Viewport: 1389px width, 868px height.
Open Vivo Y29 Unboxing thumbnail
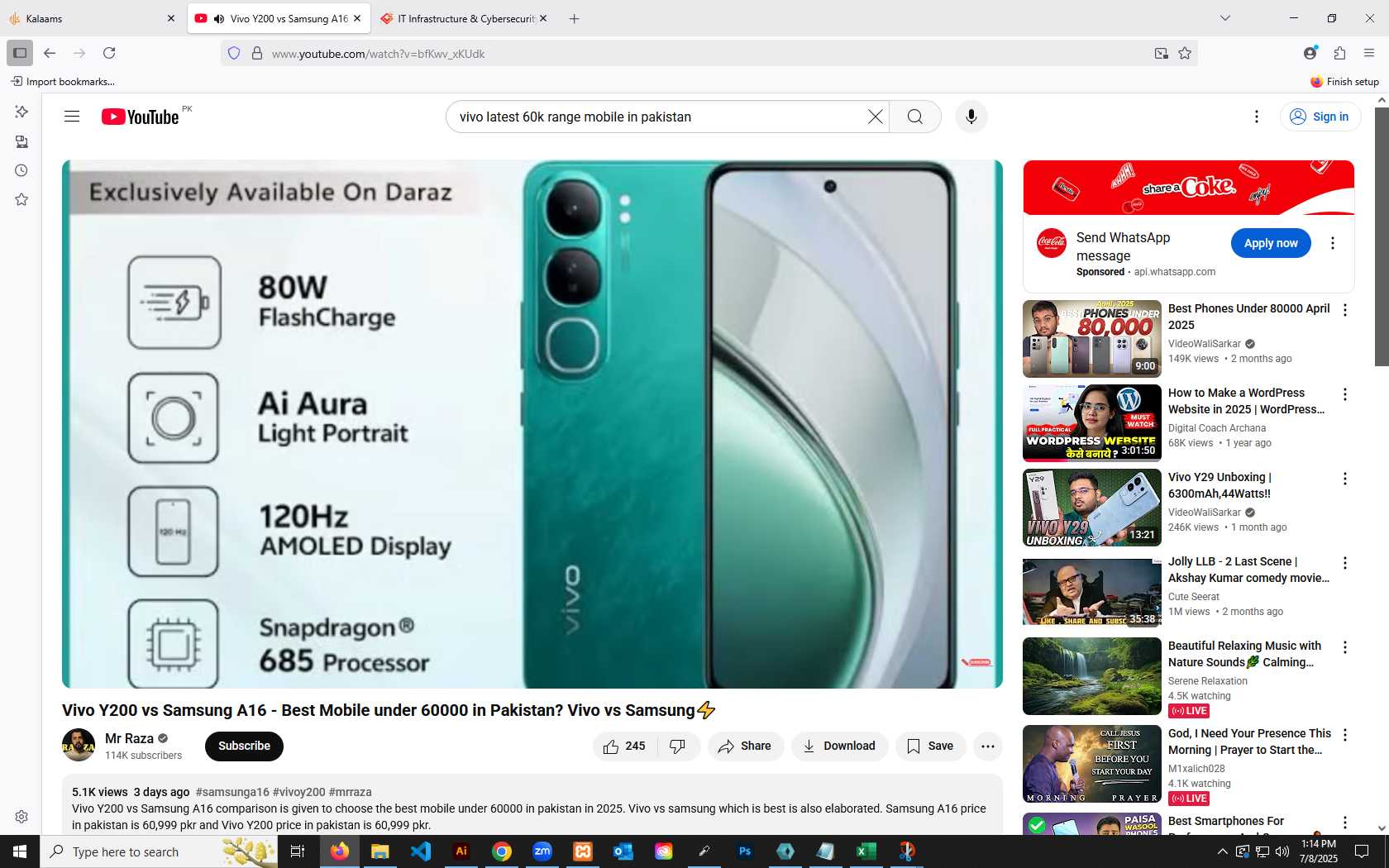1092,508
